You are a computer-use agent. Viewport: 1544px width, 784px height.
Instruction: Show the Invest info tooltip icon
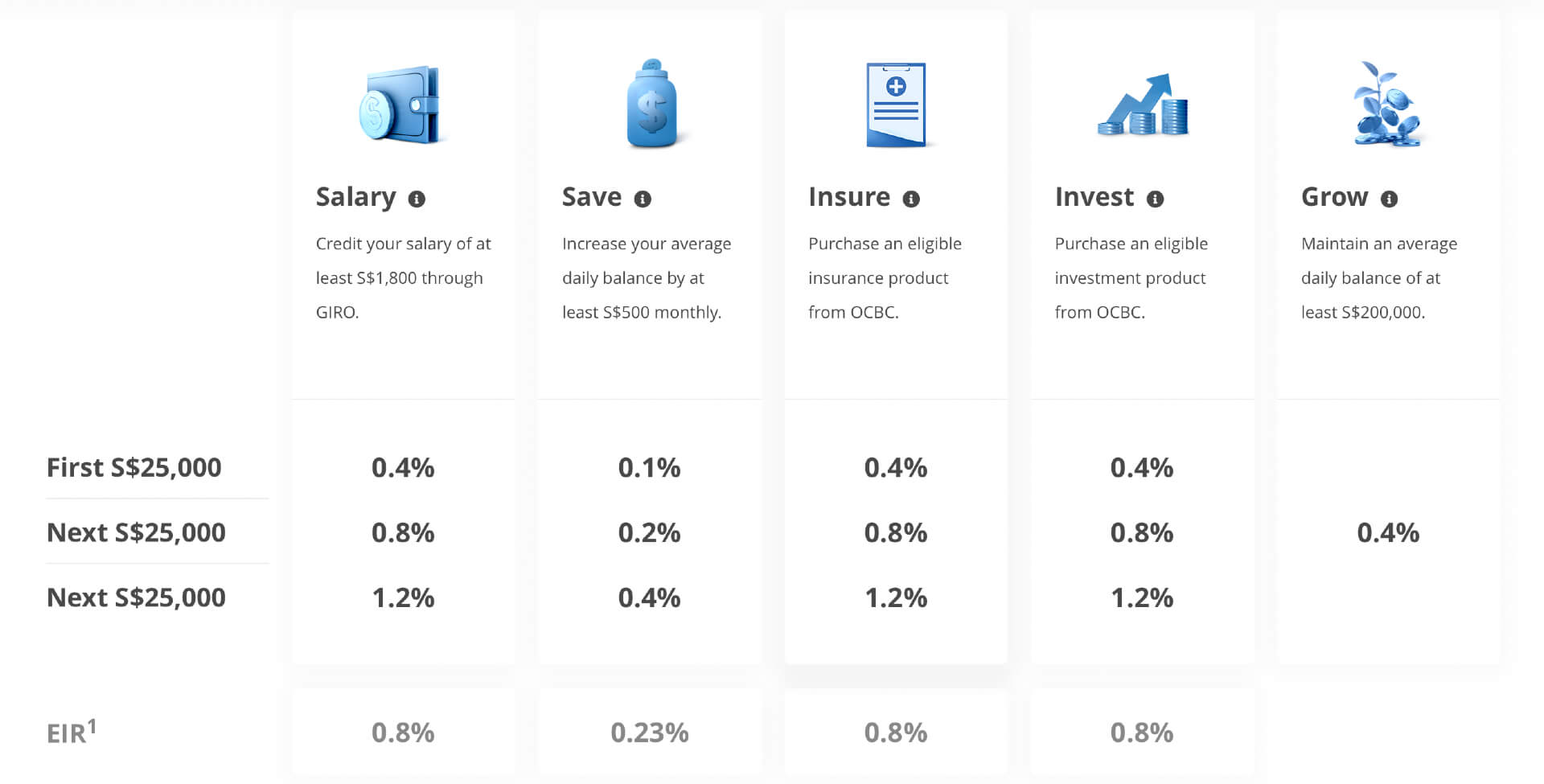click(1156, 199)
